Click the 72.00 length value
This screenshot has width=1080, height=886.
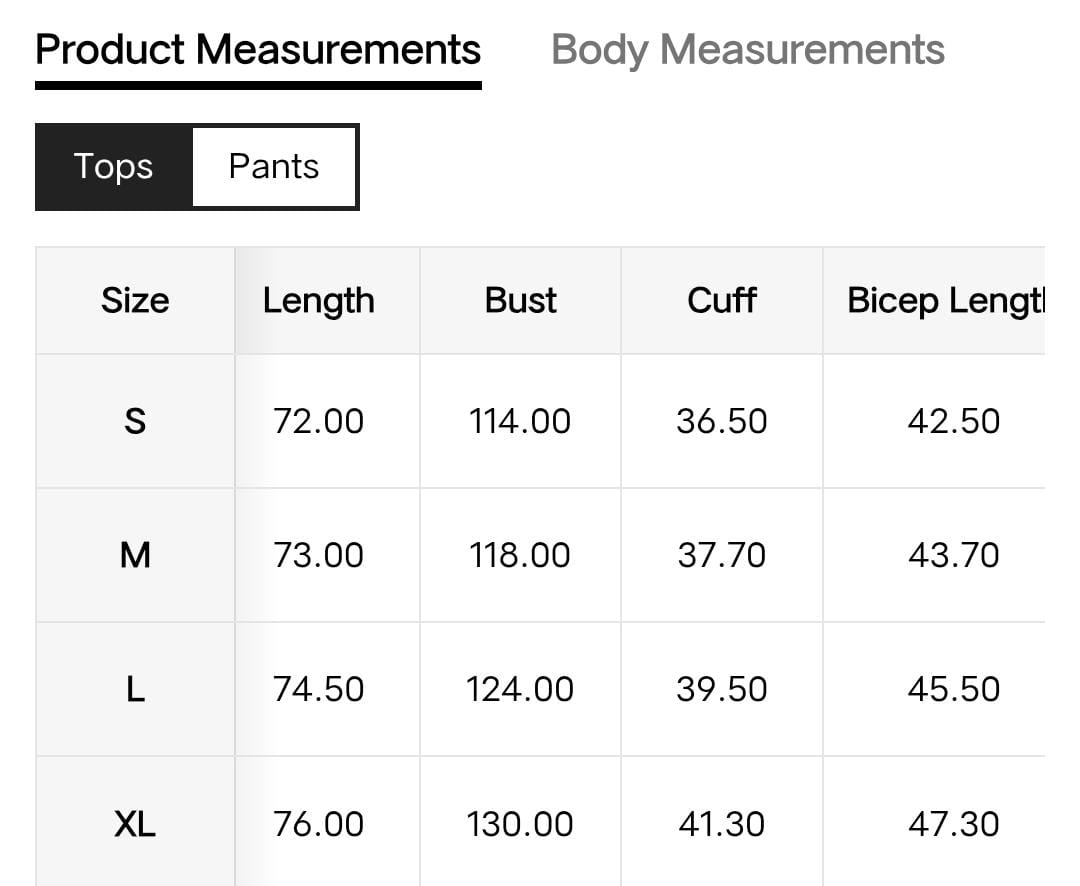(318, 421)
